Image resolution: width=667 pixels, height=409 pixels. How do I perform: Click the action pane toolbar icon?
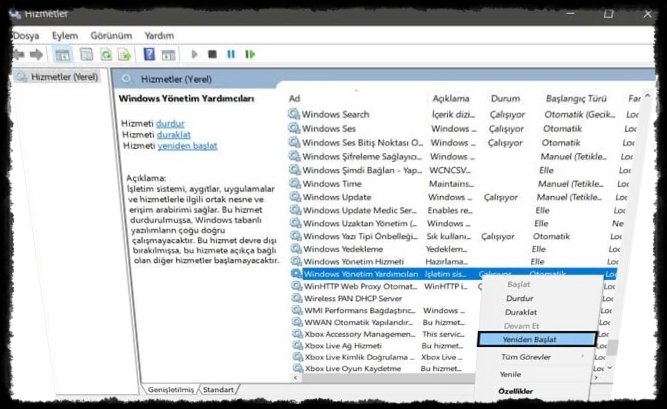(x=168, y=54)
